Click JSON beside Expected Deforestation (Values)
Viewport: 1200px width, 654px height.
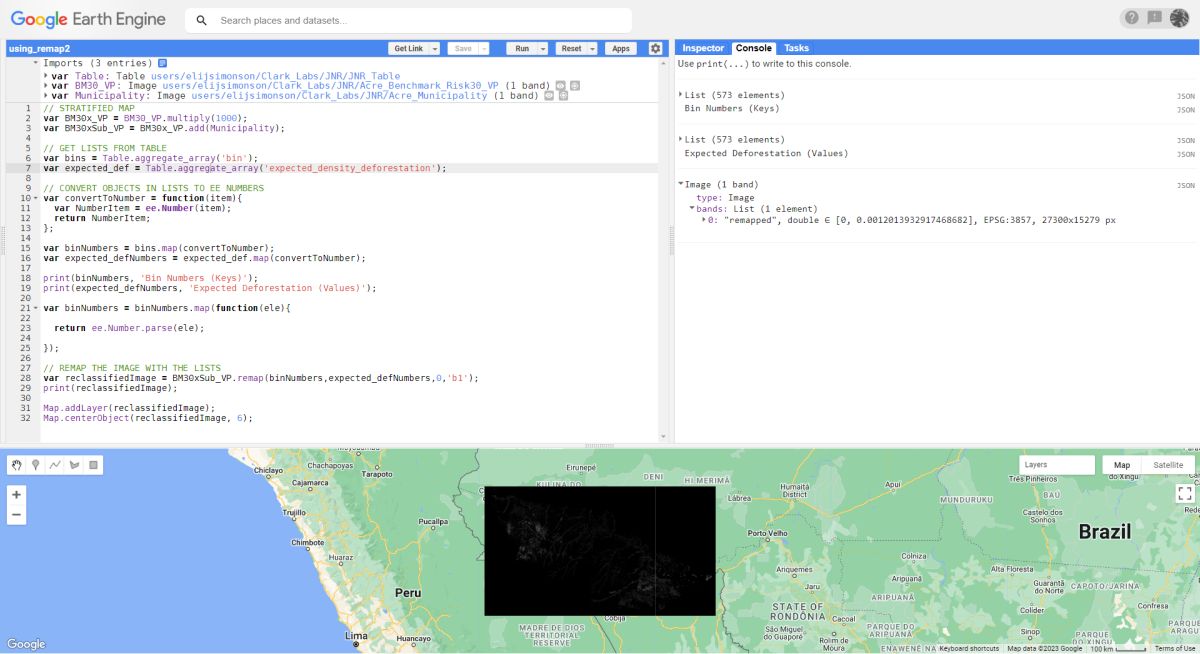1185,154
